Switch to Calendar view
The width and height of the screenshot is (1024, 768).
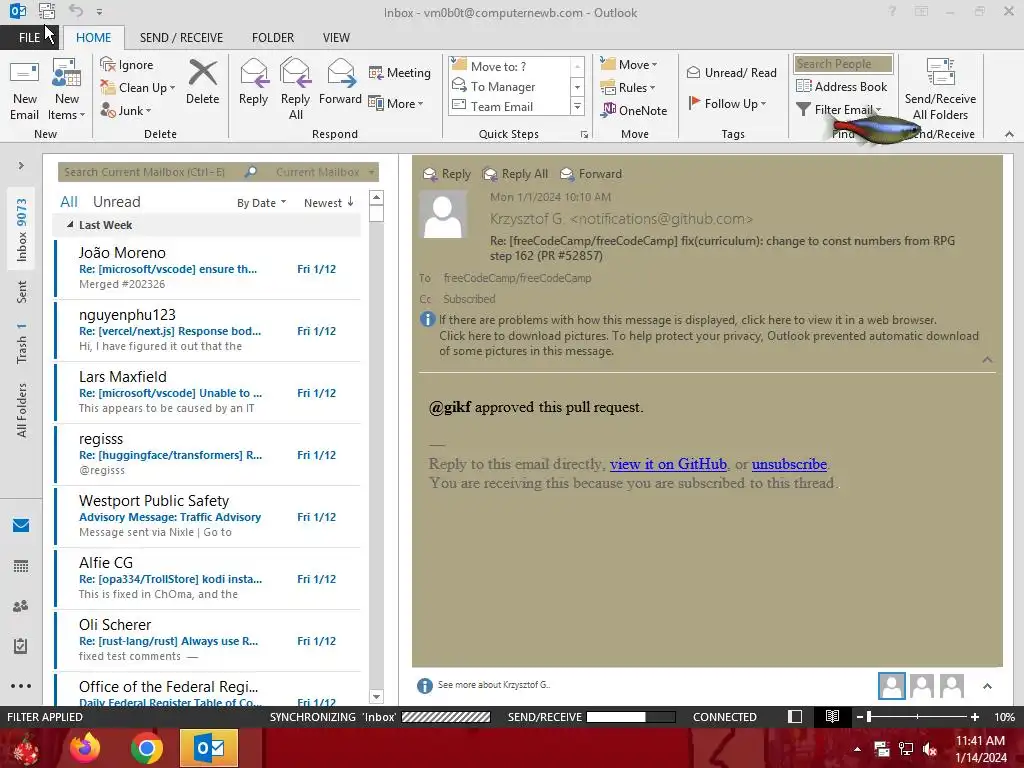tap(21, 566)
